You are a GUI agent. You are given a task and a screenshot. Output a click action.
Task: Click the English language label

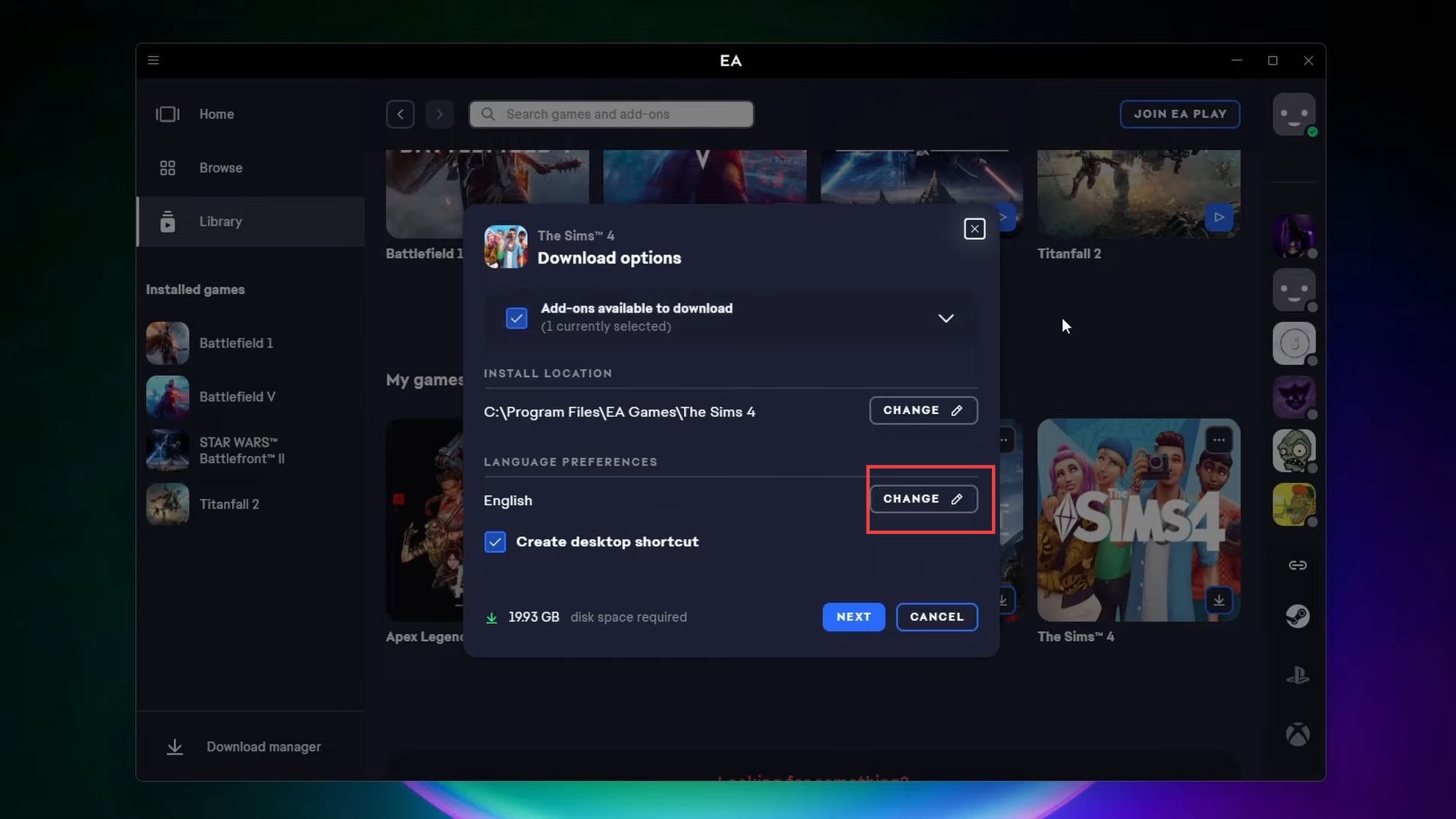pyautogui.click(x=508, y=500)
